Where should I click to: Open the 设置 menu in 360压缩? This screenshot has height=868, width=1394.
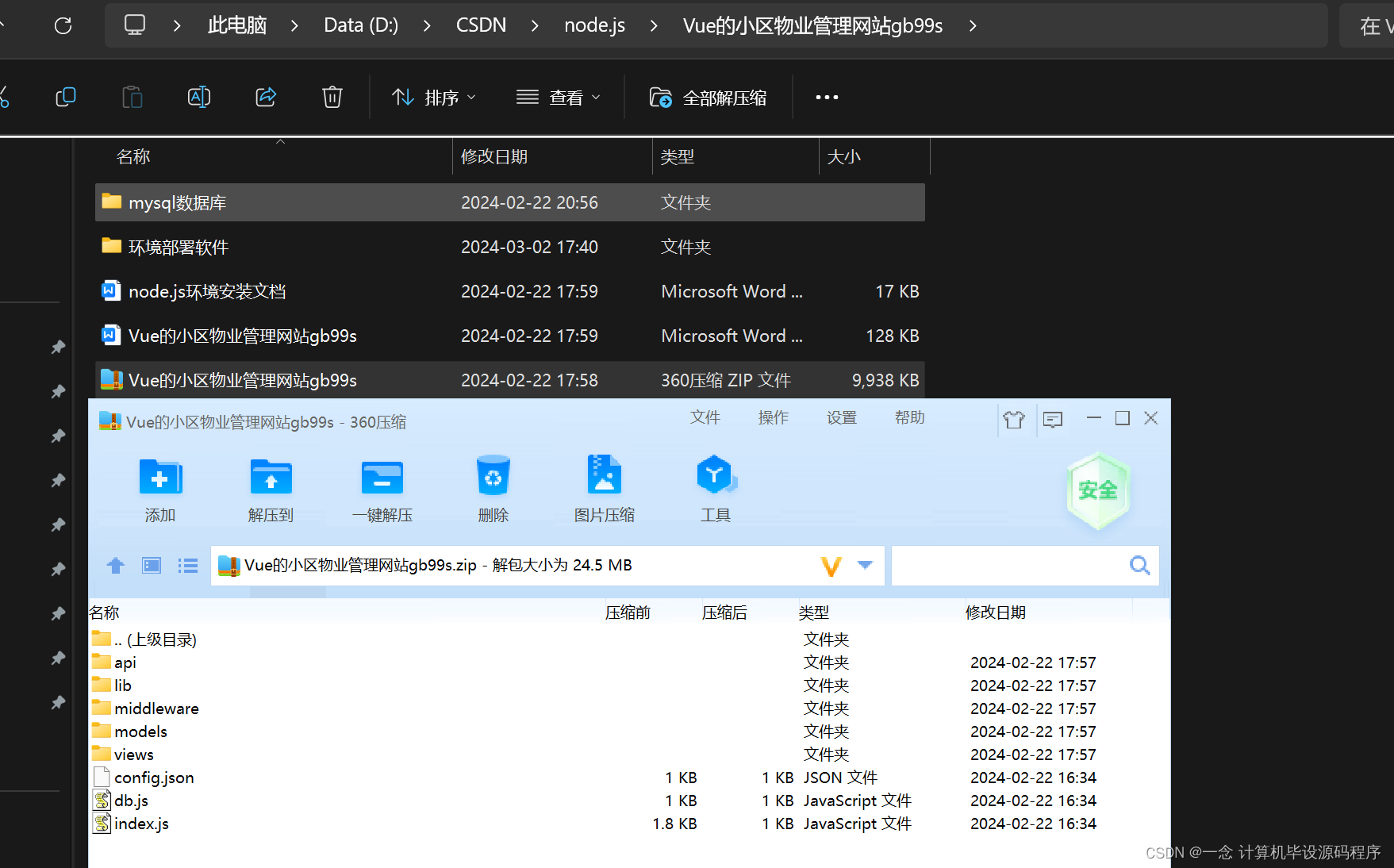coord(841,417)
